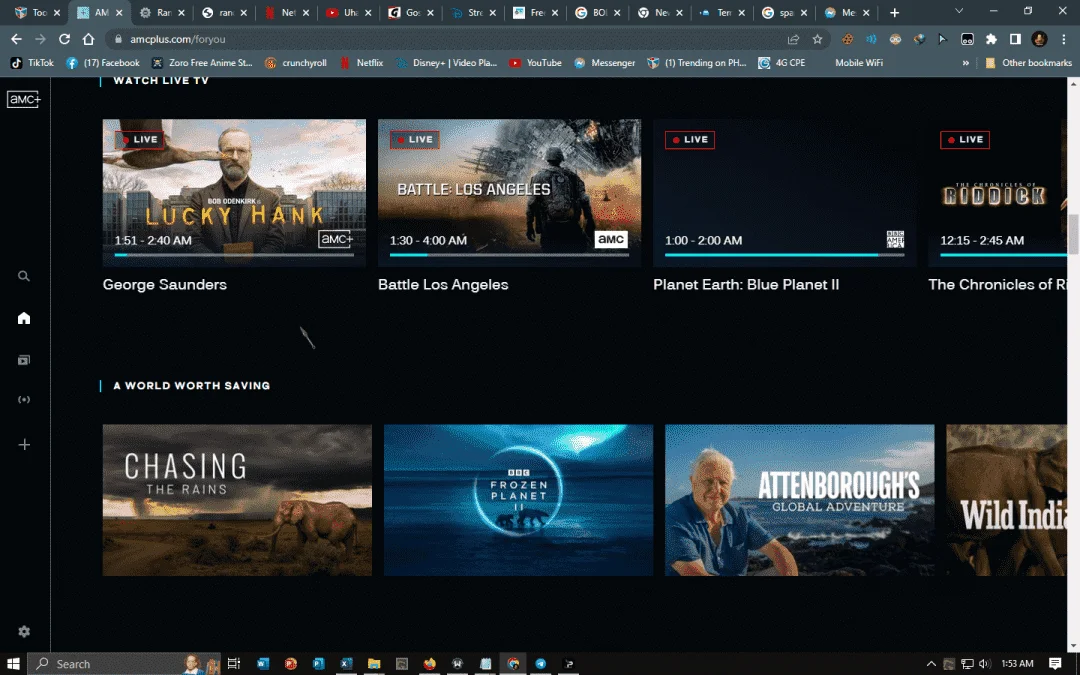
Task: Click the 'Battle Los Angeles' title text
Action: (443, 284)
